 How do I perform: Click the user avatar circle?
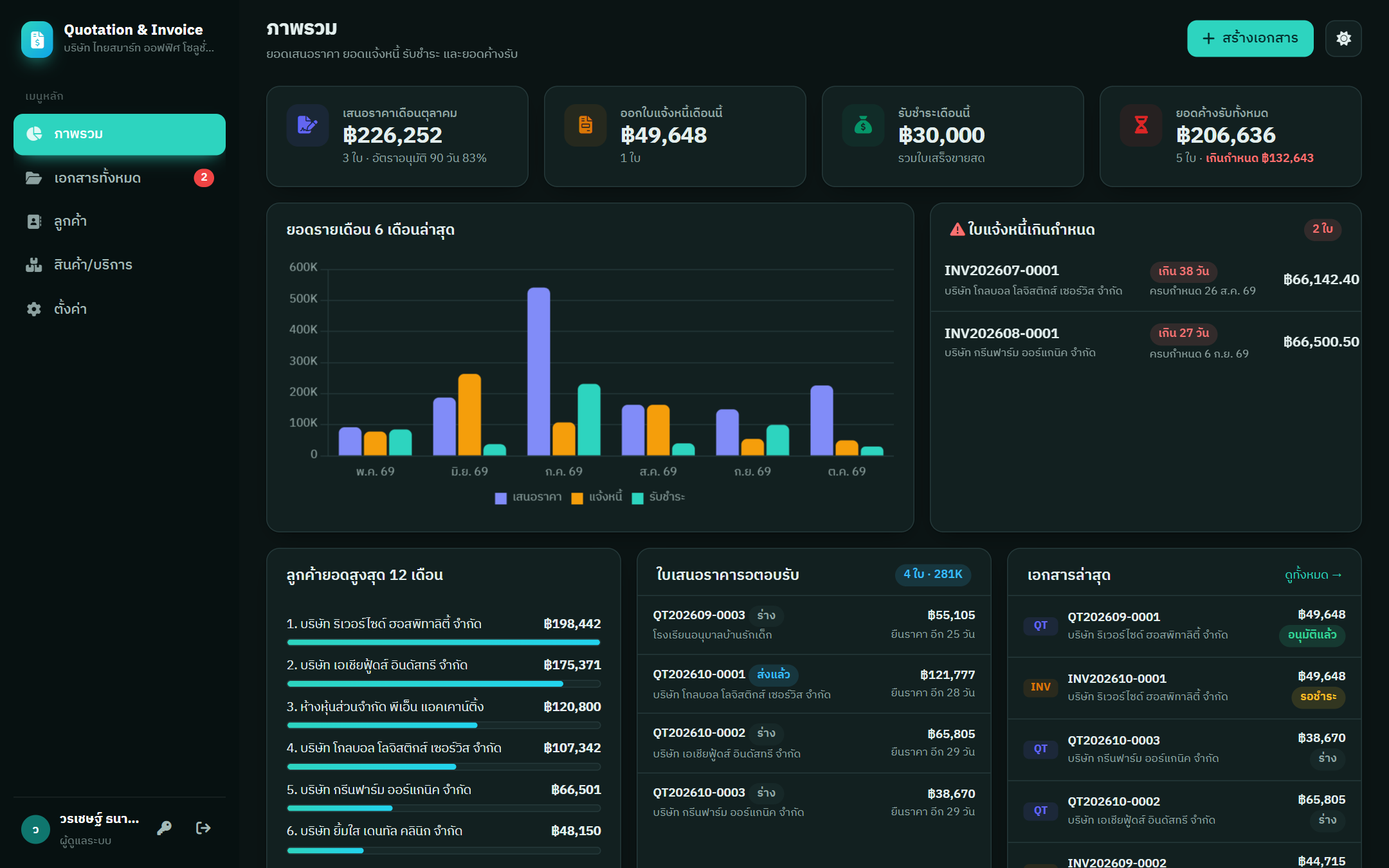point(35,829)
